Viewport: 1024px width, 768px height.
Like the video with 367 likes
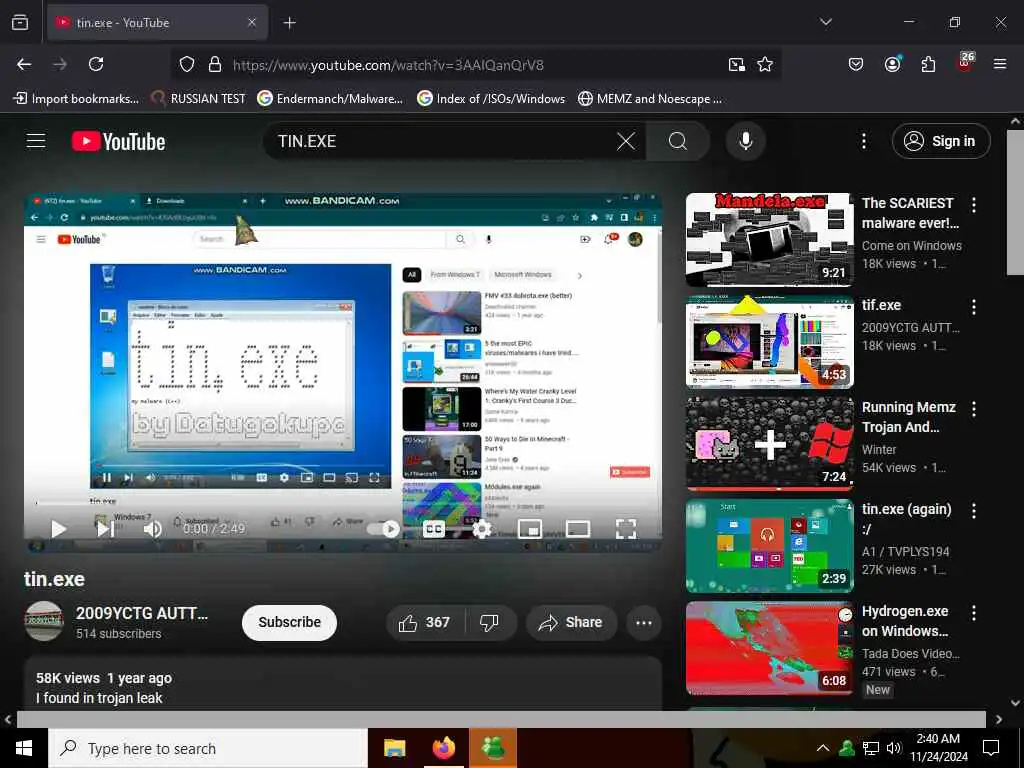[x=424, y=622]
